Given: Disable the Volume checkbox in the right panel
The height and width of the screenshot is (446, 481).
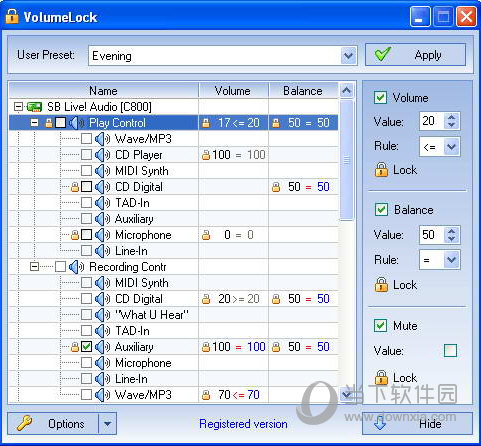Looking at the screenshot, I should (381, 98).
